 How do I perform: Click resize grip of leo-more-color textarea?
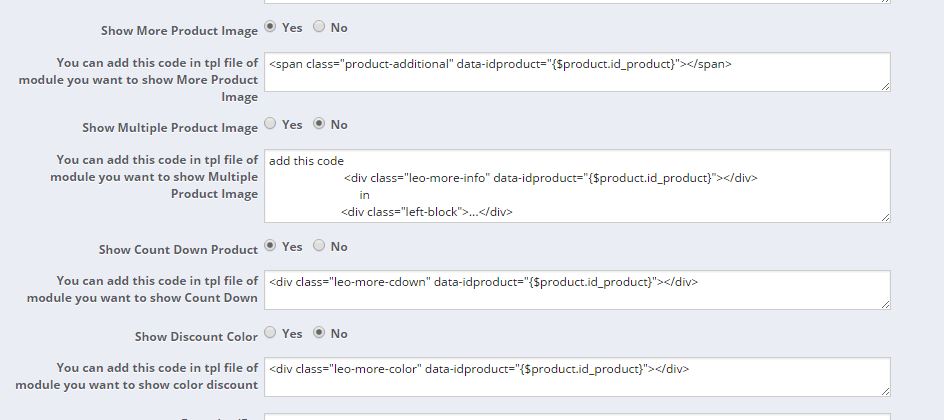[x=885, y=392]
